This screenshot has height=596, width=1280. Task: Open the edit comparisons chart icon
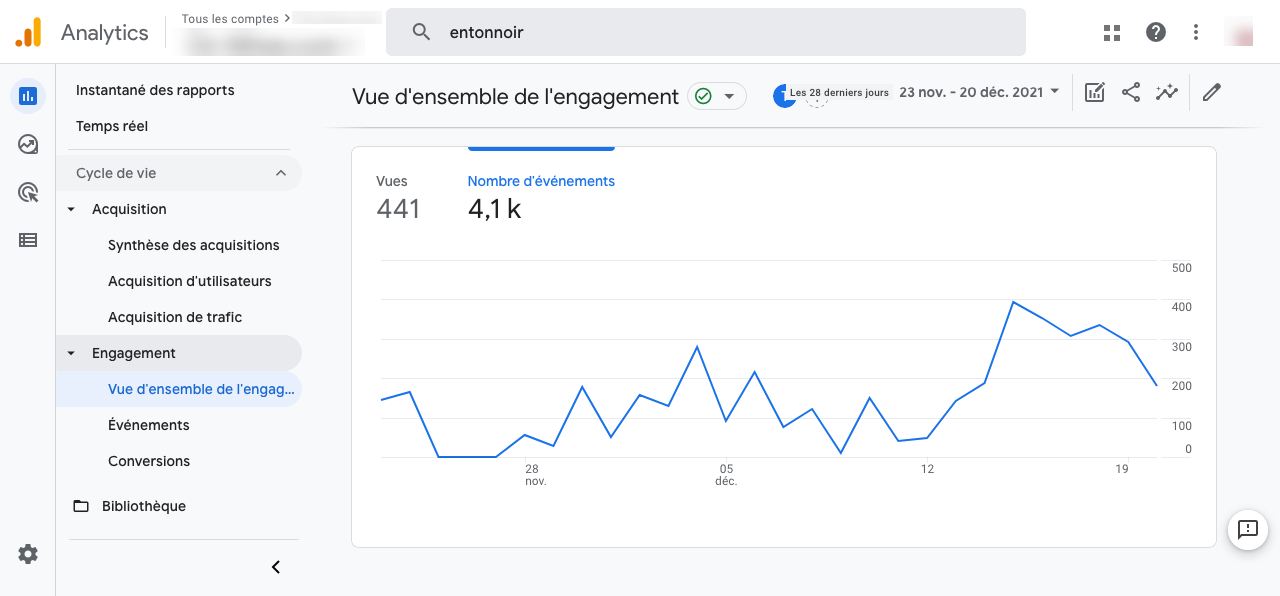[1095, 93]
